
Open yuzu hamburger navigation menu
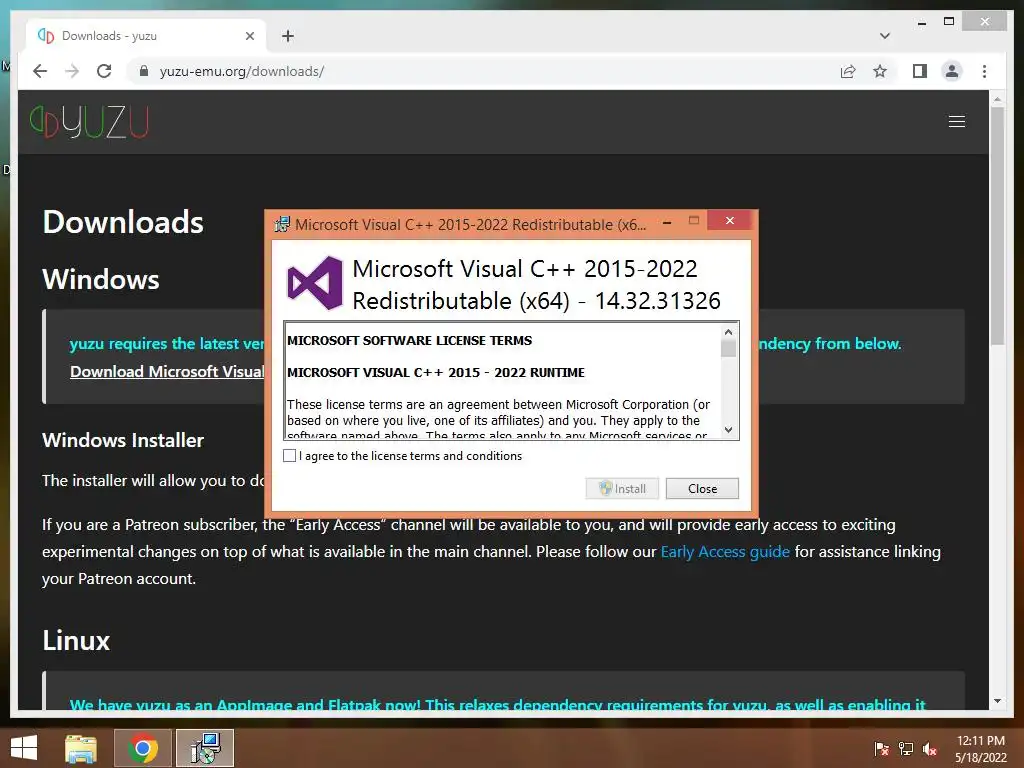coord(957,121)
